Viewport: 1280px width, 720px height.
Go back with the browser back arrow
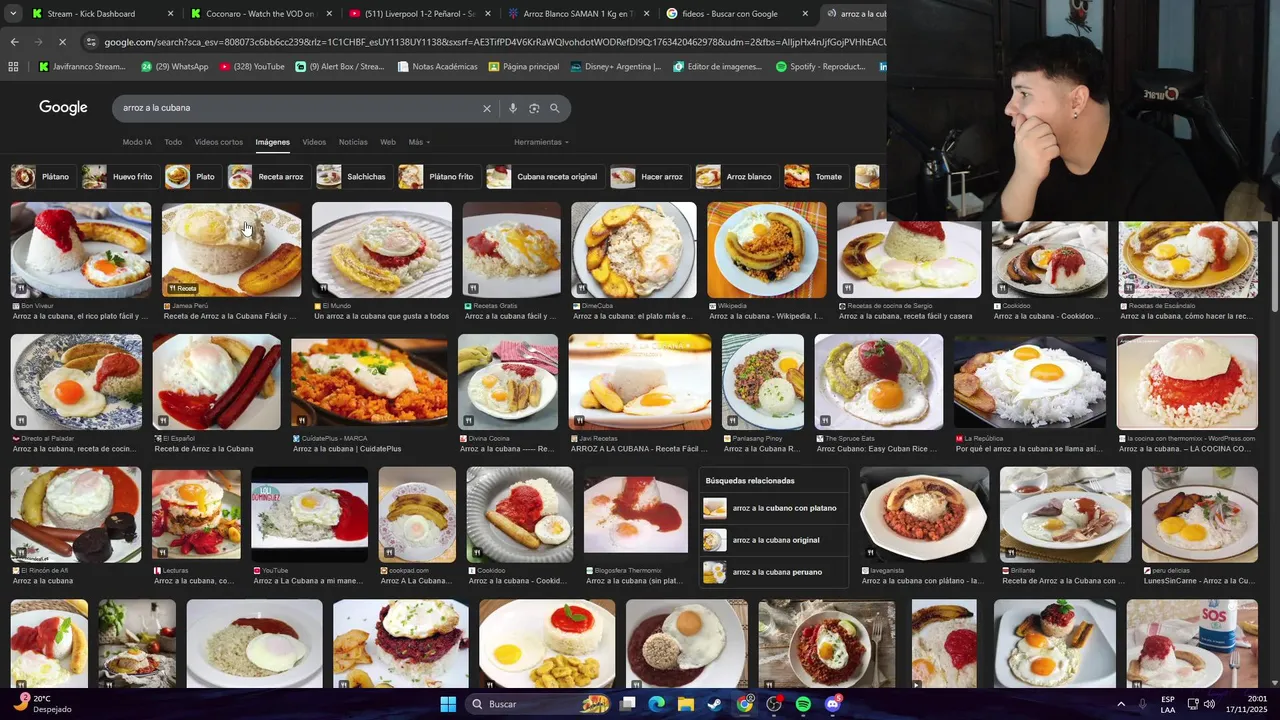tap(14, 42)
